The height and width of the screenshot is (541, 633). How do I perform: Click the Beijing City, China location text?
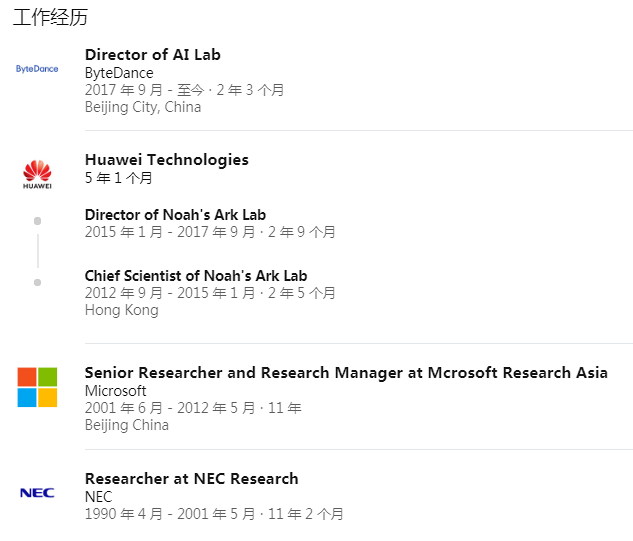[142, 107]
